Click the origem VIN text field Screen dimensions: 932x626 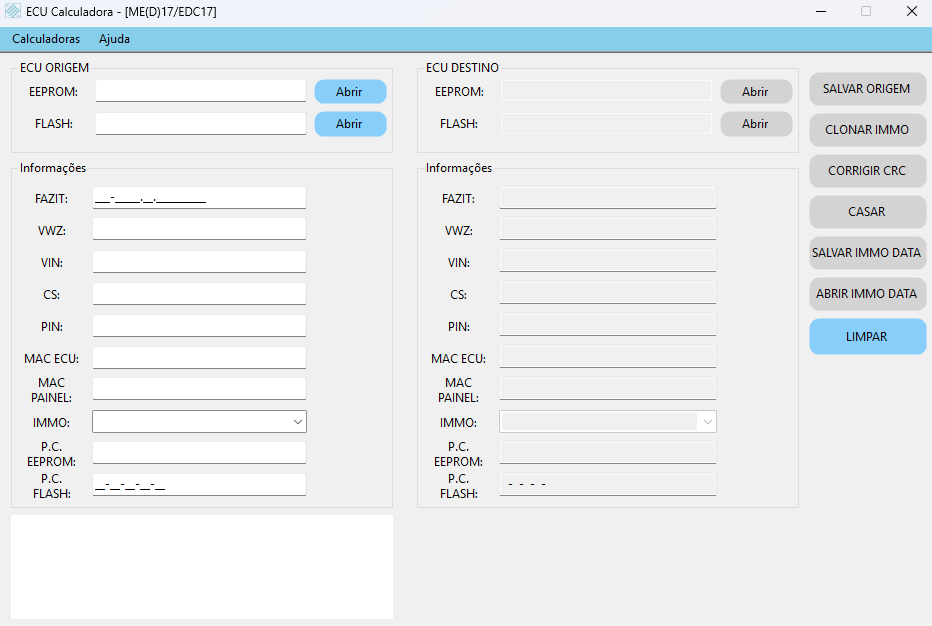[x=199, y=262]
